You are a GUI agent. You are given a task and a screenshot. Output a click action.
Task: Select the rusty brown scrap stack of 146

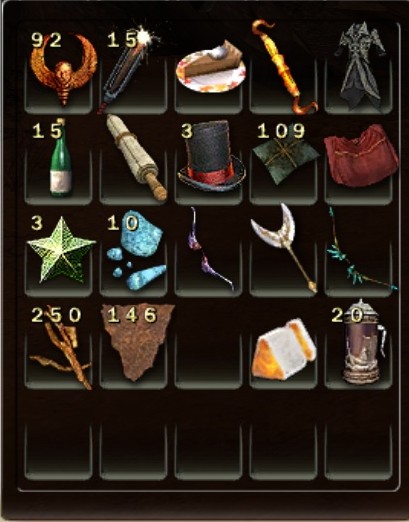point(137,343)
